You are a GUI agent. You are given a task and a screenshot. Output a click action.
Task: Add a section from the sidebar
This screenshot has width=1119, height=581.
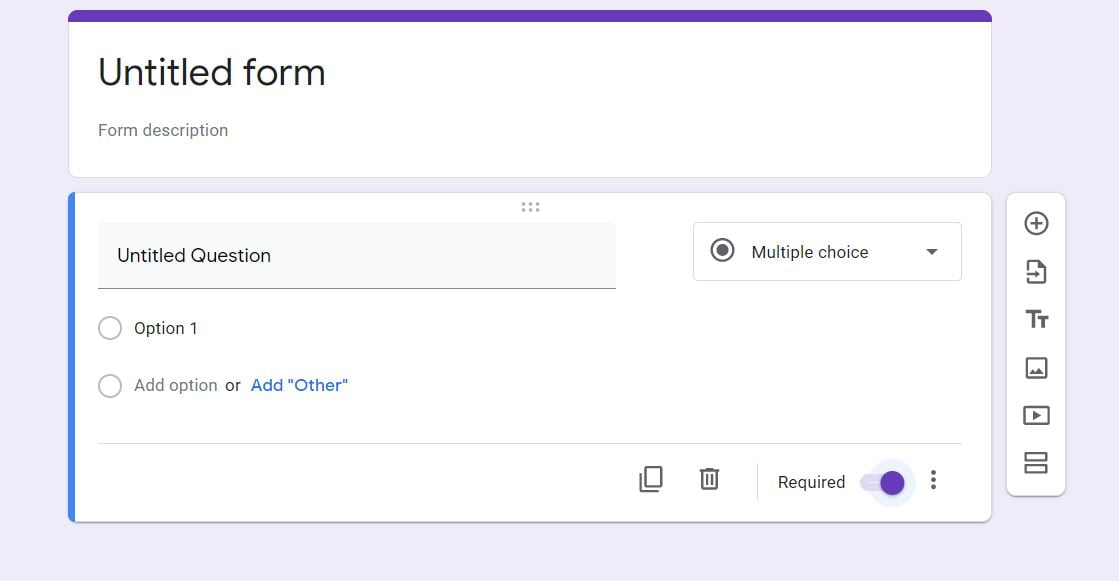click(x=1036, y=463)
